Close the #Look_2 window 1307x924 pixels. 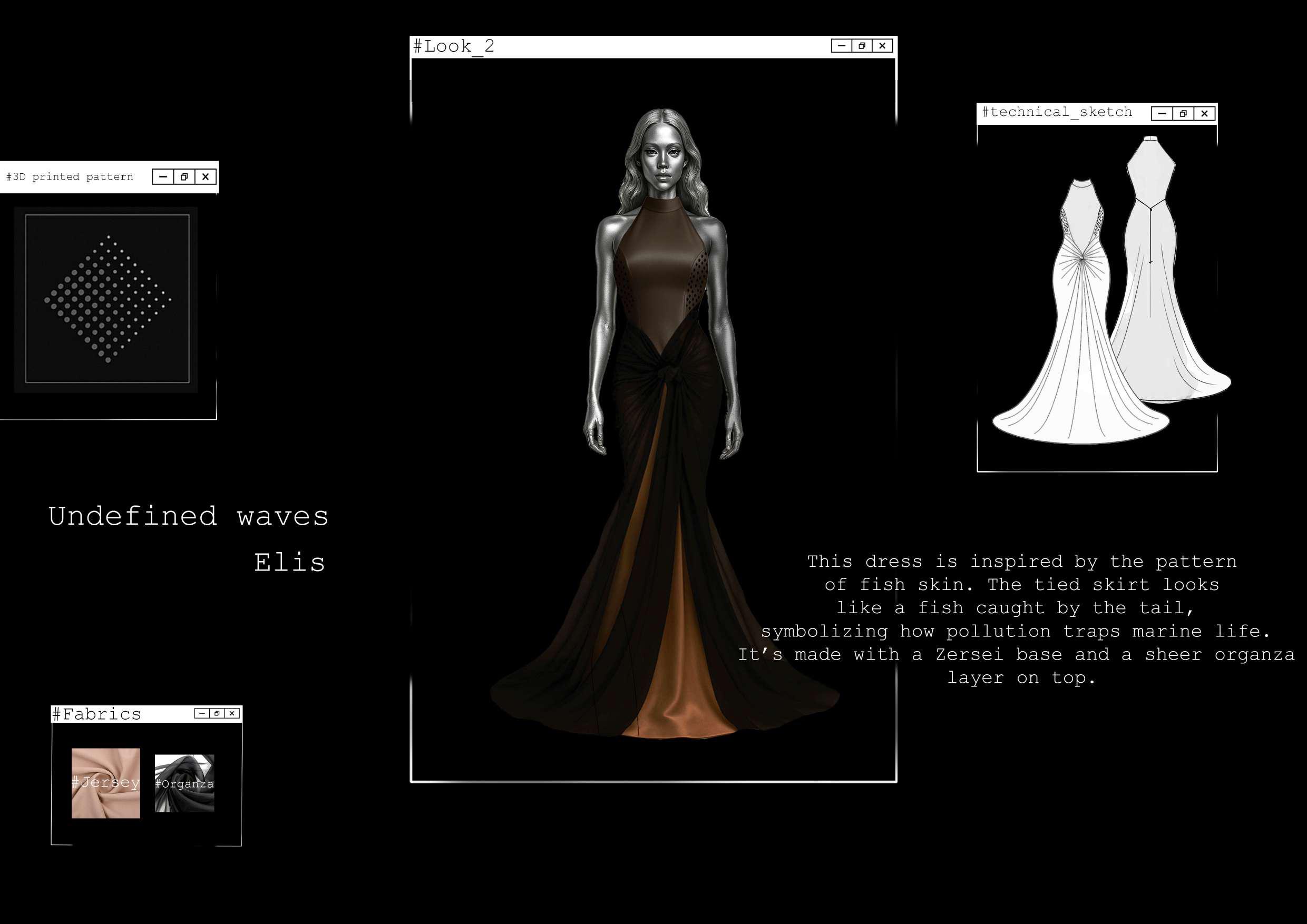882,46
